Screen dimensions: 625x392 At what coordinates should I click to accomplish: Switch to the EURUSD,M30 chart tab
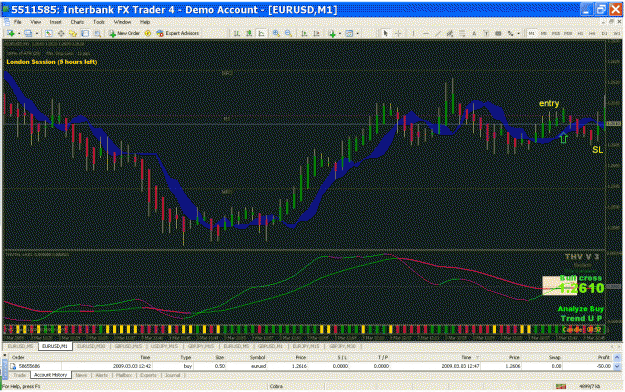tap(91, 346)
